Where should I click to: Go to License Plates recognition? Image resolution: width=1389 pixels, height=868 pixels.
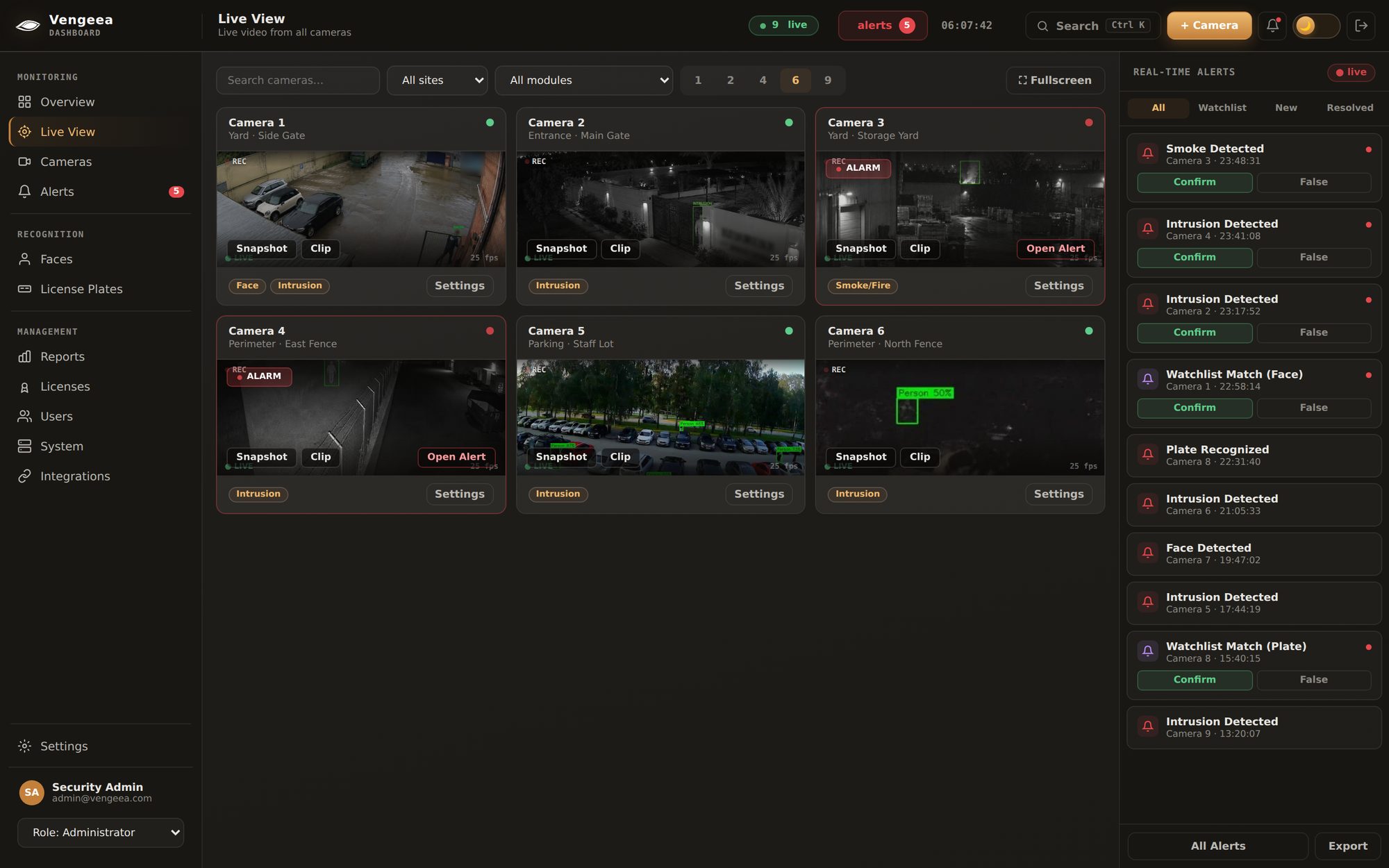pos(101,289)
